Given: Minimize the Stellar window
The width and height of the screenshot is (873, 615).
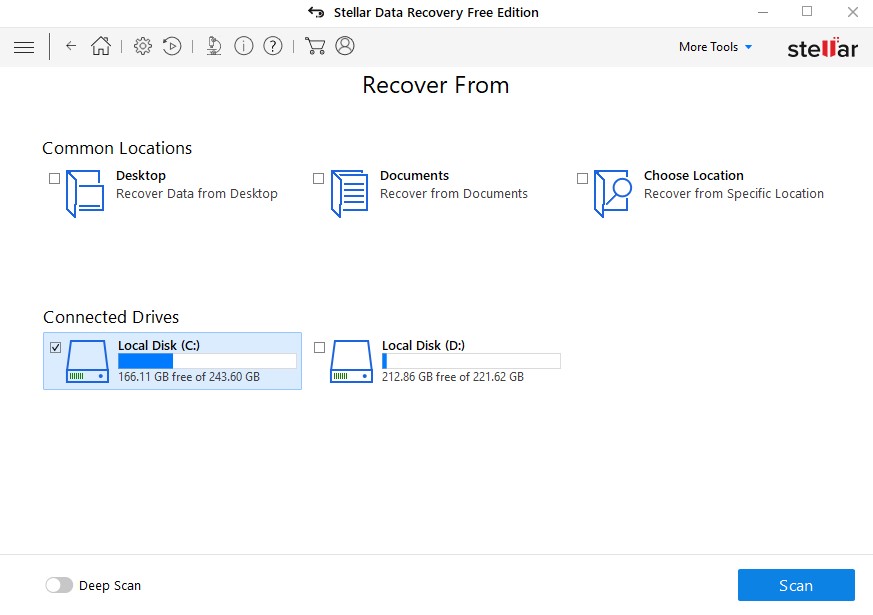Looking at the screenshot, I should [x=763, y=12].
